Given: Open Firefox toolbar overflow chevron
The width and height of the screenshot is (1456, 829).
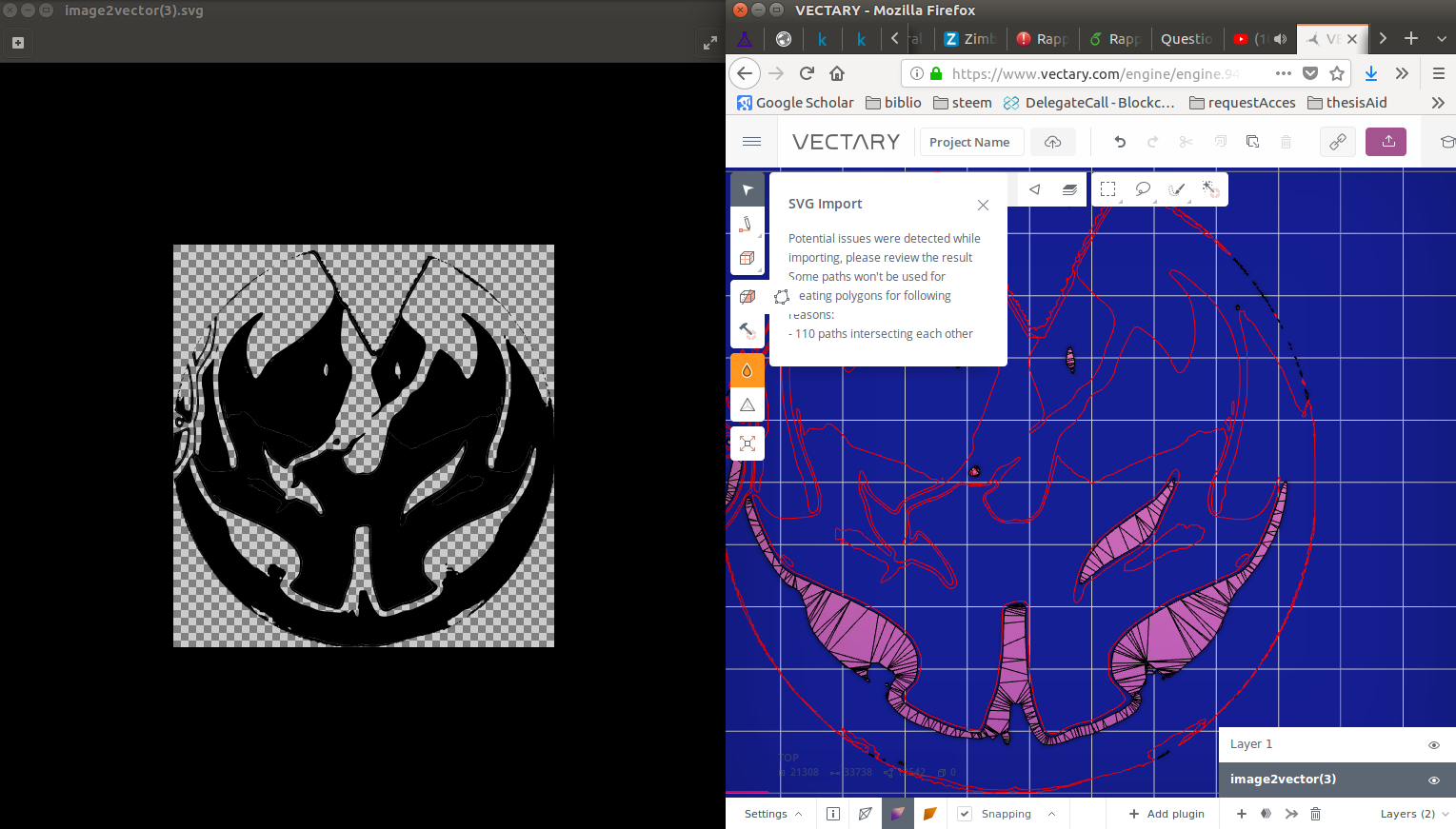Looking at the screenshot, I should tap(1402, 73).
